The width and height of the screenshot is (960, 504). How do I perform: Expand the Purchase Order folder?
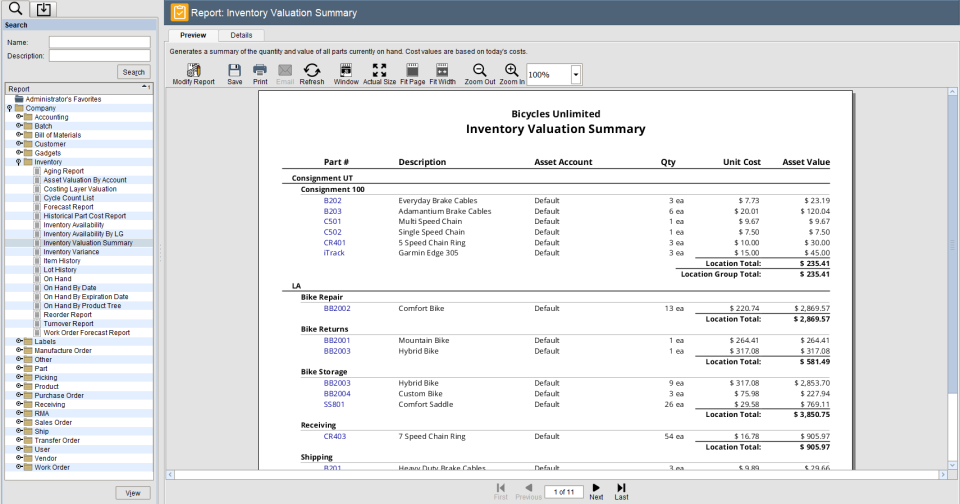click(18, 395)
